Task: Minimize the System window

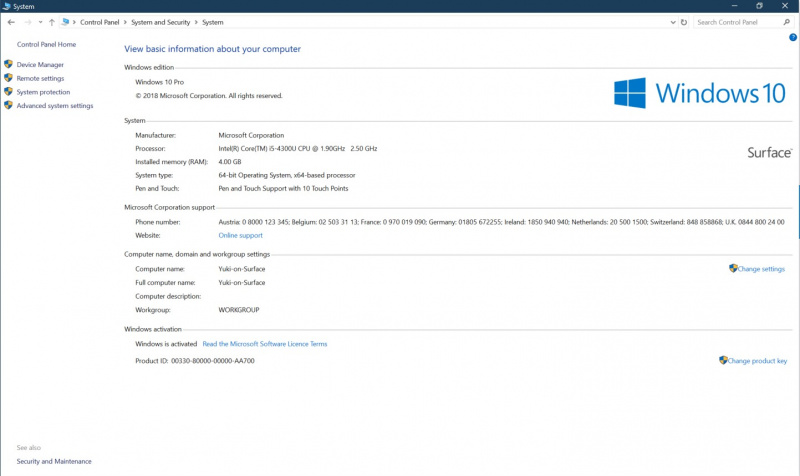Action: (735, 6)
